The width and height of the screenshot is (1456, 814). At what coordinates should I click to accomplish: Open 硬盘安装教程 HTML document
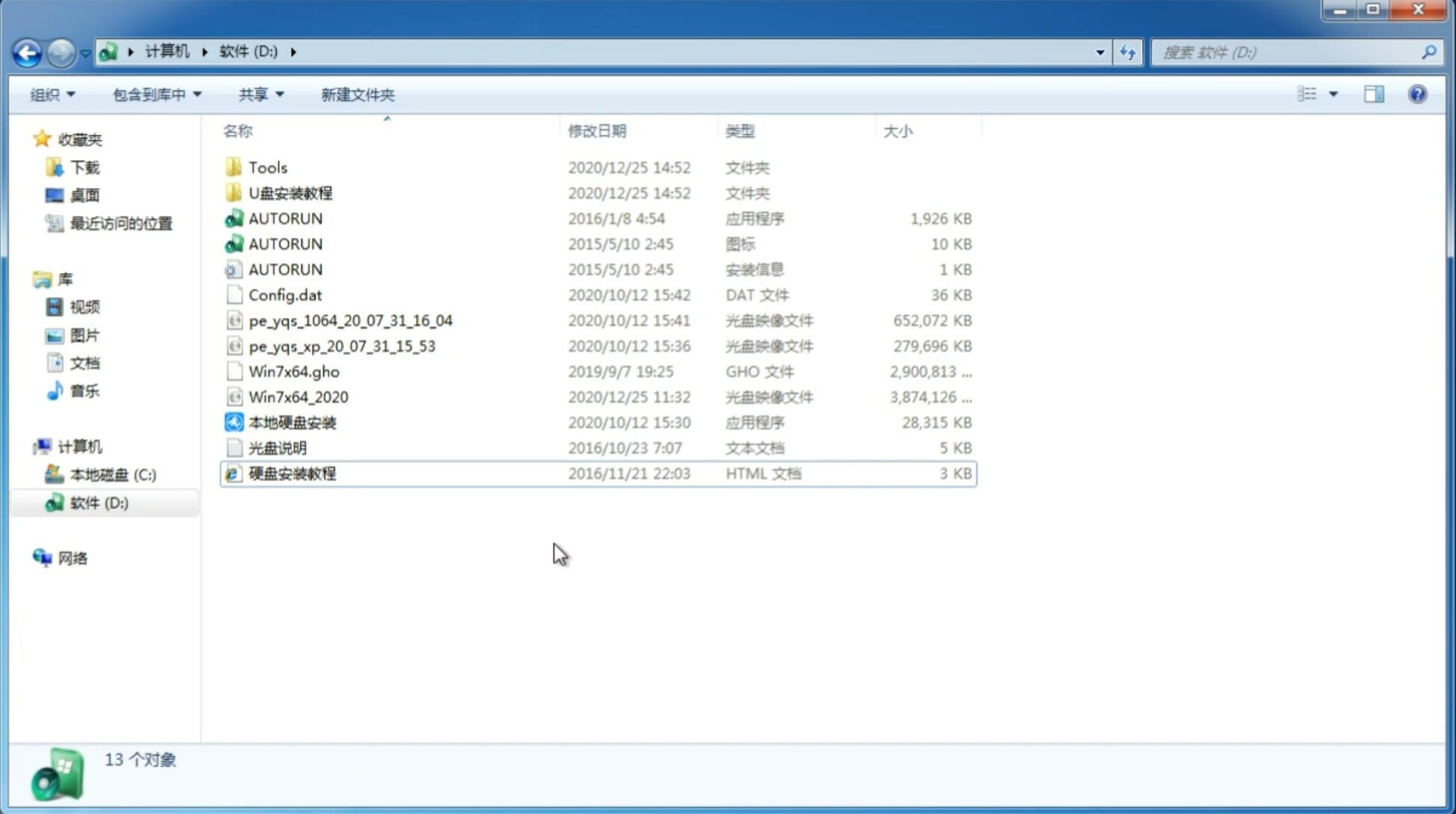click(292, 473)
